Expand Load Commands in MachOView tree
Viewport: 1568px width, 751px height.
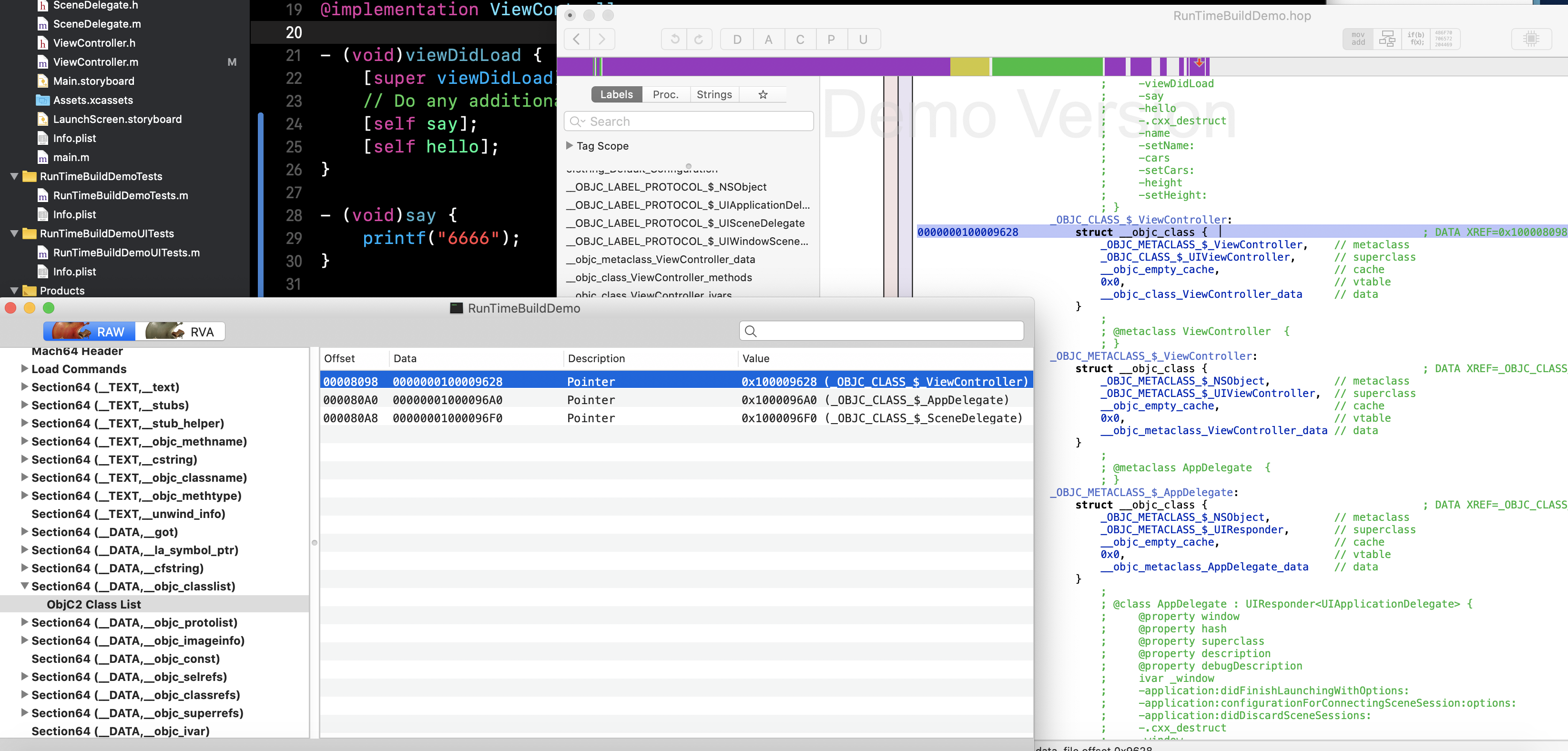coord(24,368)
